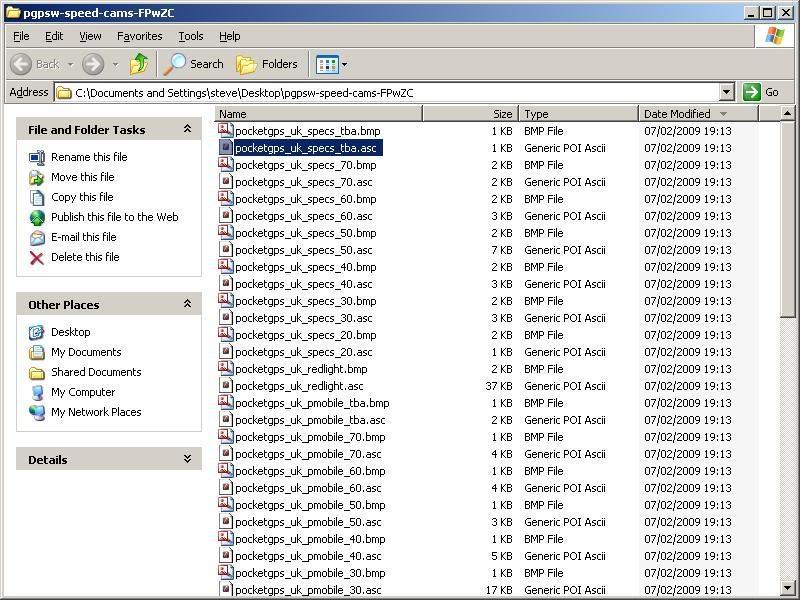Screen dimensions: 800x600
Task: Select file pocketgps_uk_pmobile_40.bmp
Action: (310, 539)
